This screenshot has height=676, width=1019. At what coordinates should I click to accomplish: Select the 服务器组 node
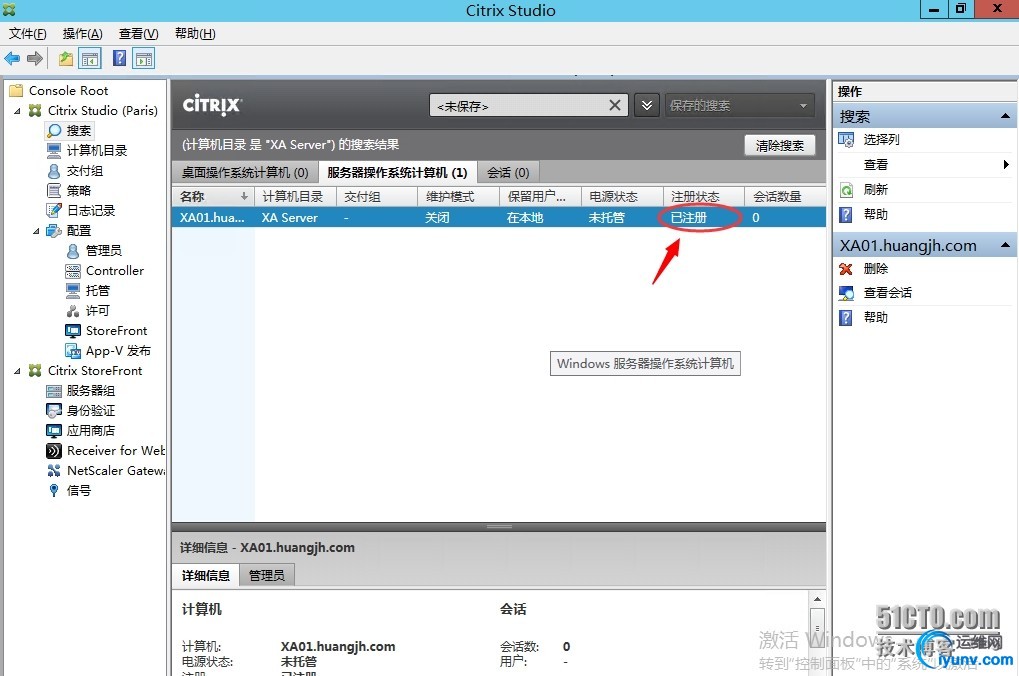pos(81,391)
